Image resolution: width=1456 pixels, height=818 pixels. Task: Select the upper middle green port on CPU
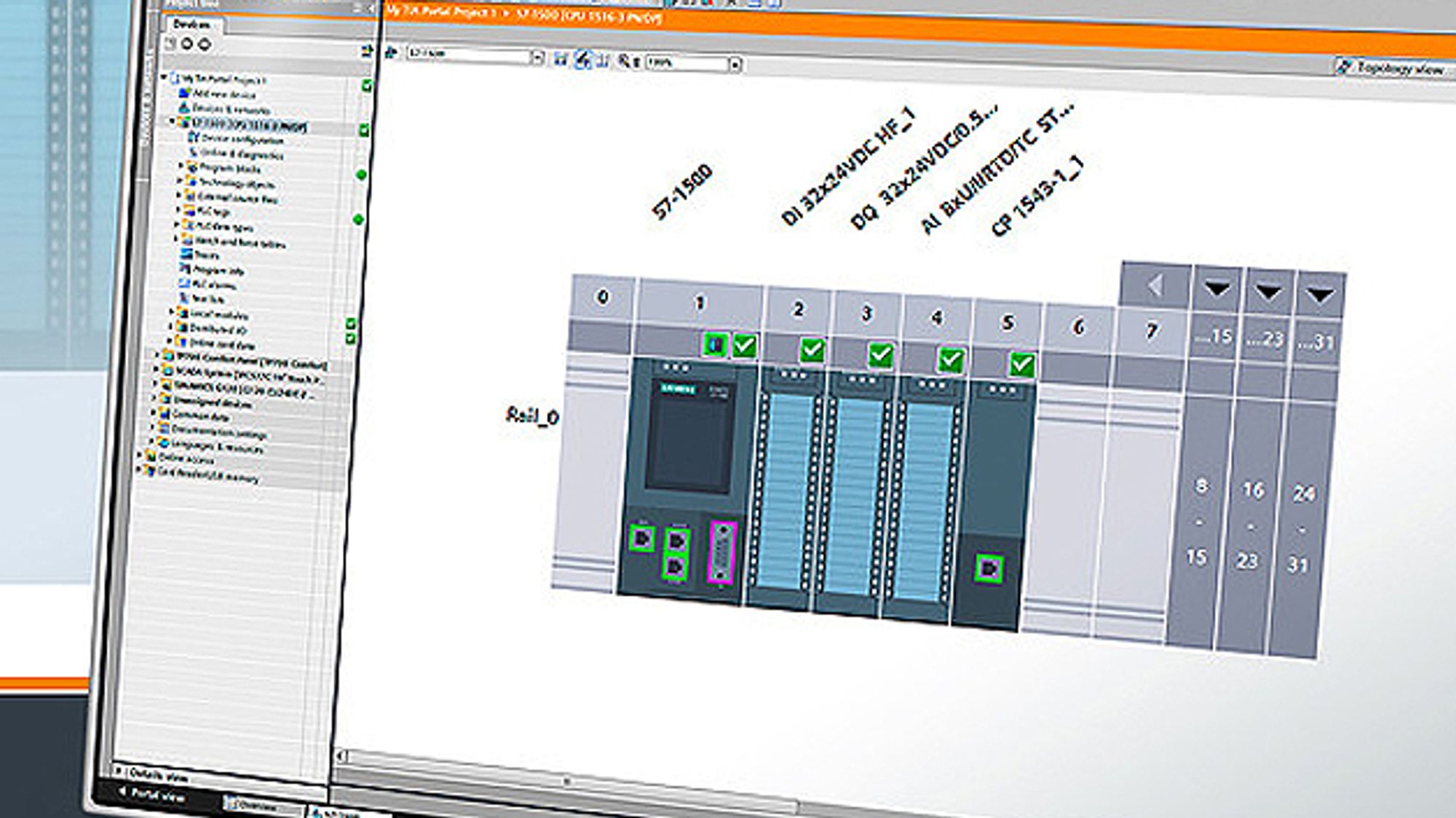coord(677,541)
